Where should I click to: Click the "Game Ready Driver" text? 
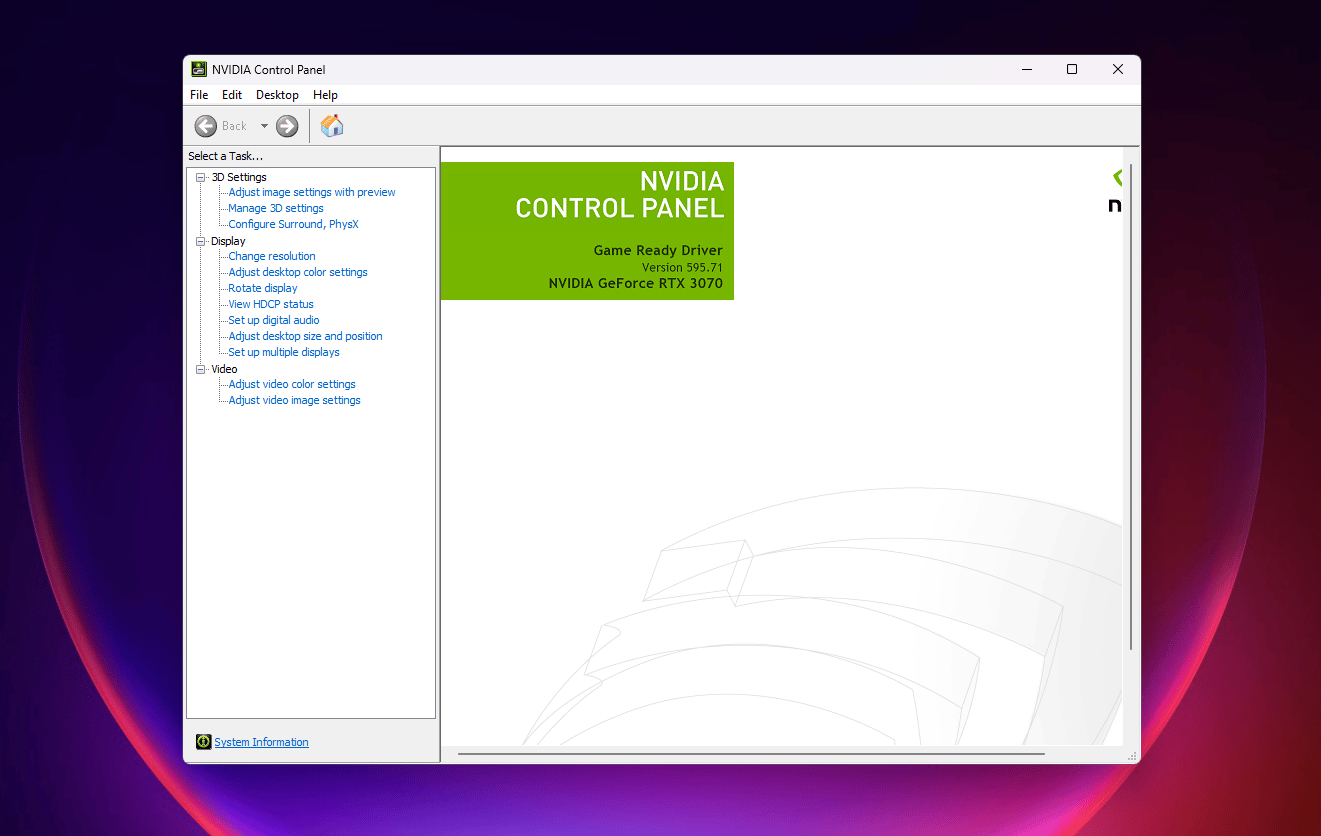coord(658,251)
